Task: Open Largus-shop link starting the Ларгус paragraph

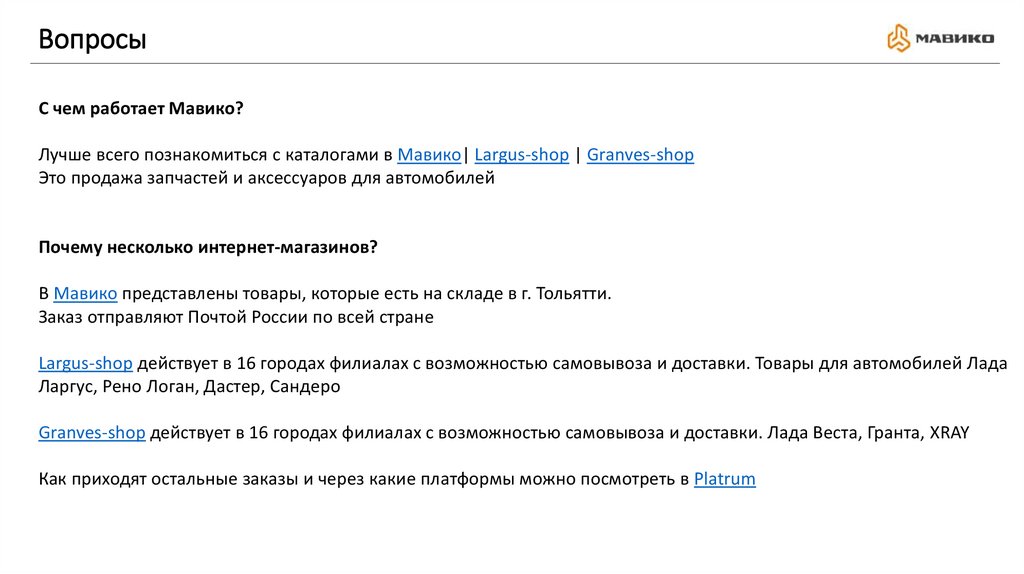Action: [x=85, y=363]
